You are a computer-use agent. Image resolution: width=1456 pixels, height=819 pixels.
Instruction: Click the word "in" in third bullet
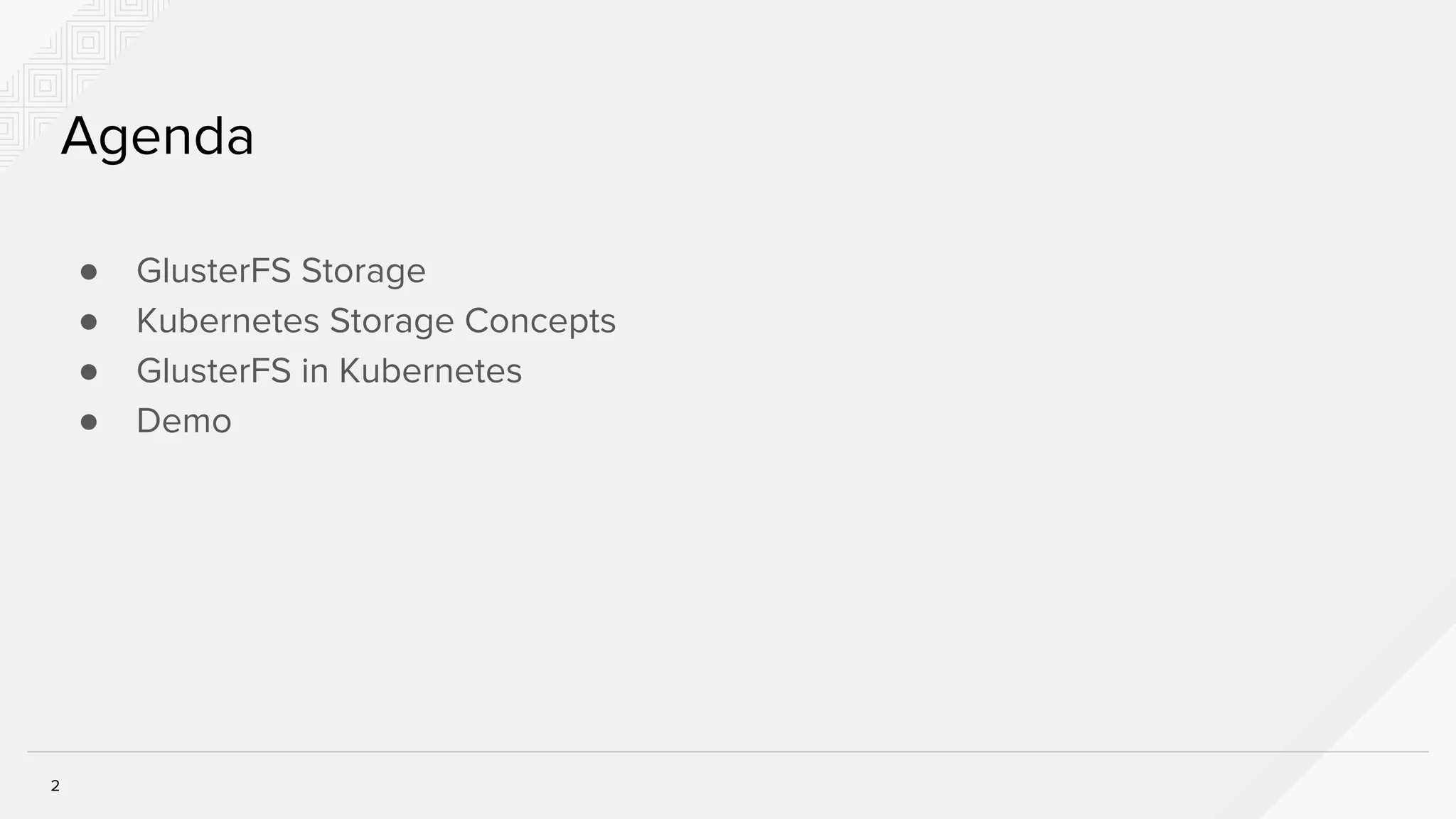[314, 371]
